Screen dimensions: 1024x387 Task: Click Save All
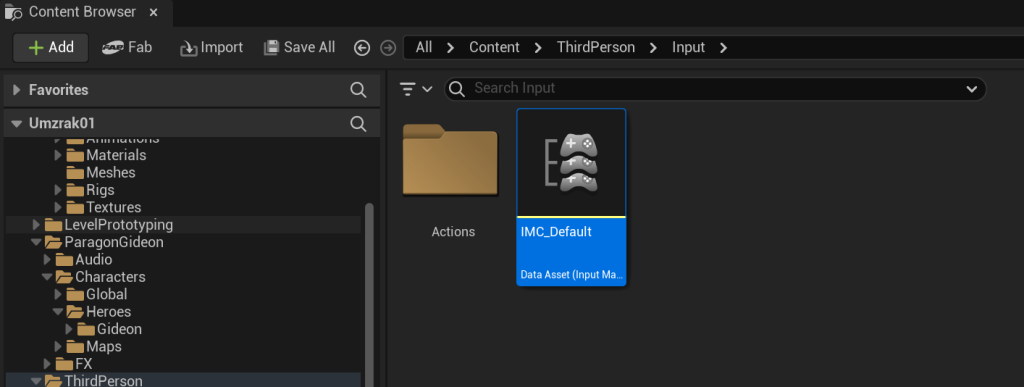[x=300, y=48]
